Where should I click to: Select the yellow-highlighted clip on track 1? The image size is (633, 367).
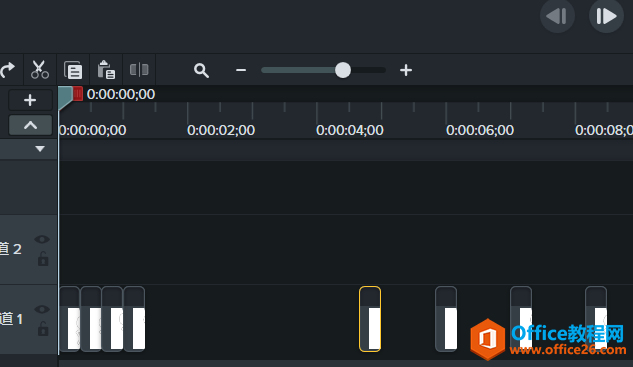[370, 319]
